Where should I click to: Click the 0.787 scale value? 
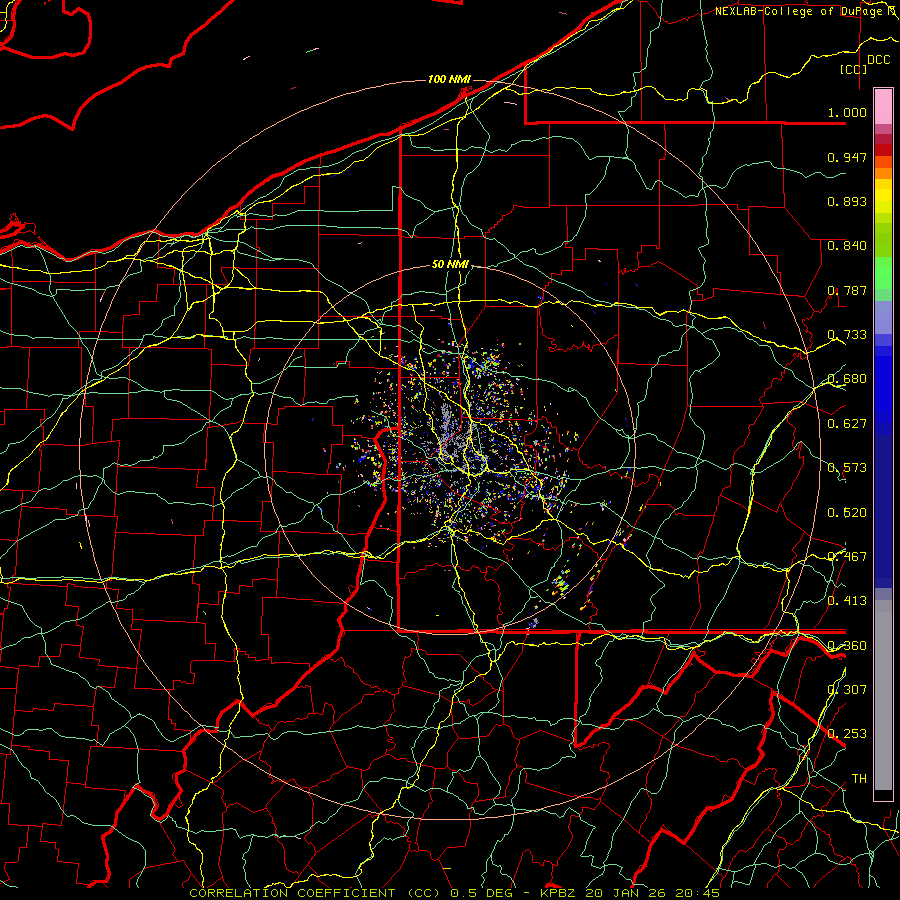(847, 290)
